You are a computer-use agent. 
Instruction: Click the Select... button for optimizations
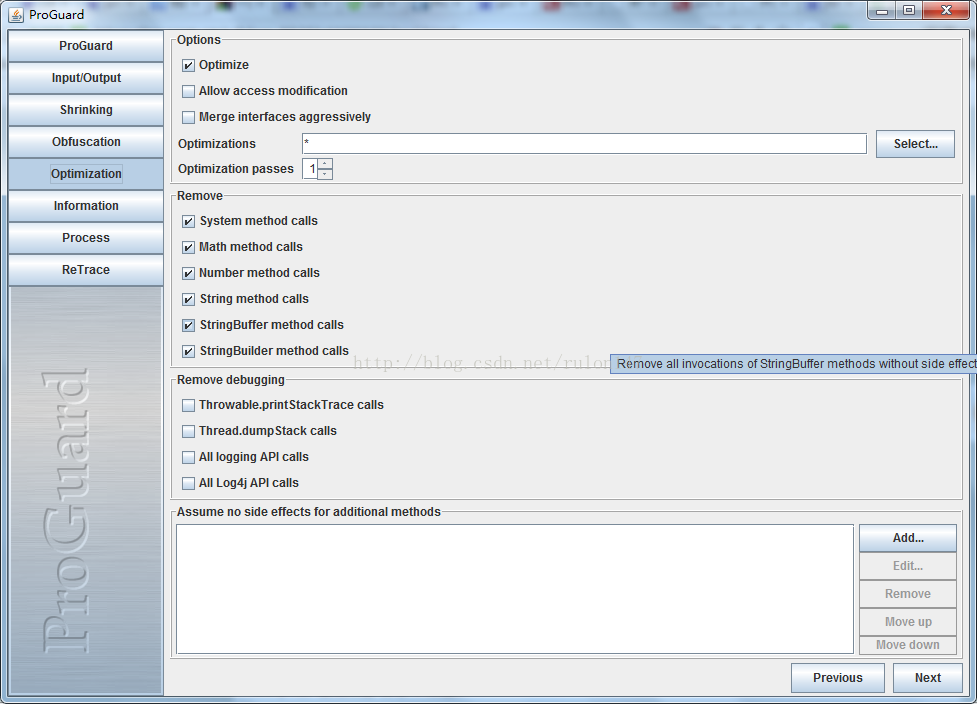point(915,144)
